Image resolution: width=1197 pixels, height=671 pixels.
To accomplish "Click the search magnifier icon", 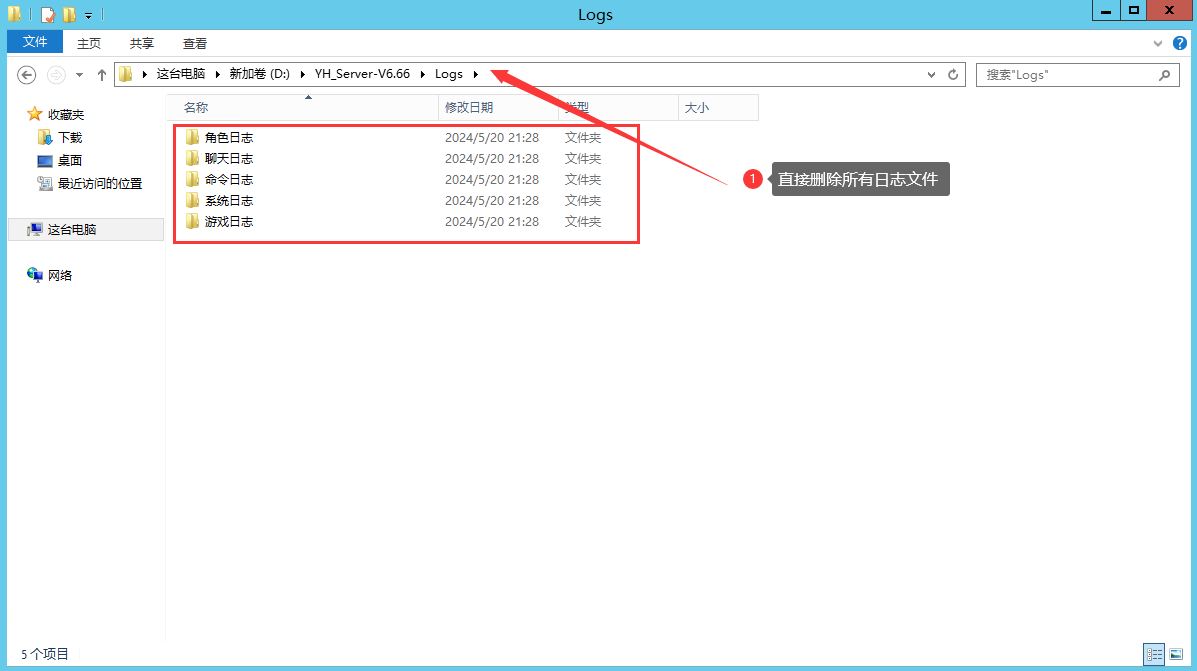I will pyautogui.click(x=1164, y=75).
